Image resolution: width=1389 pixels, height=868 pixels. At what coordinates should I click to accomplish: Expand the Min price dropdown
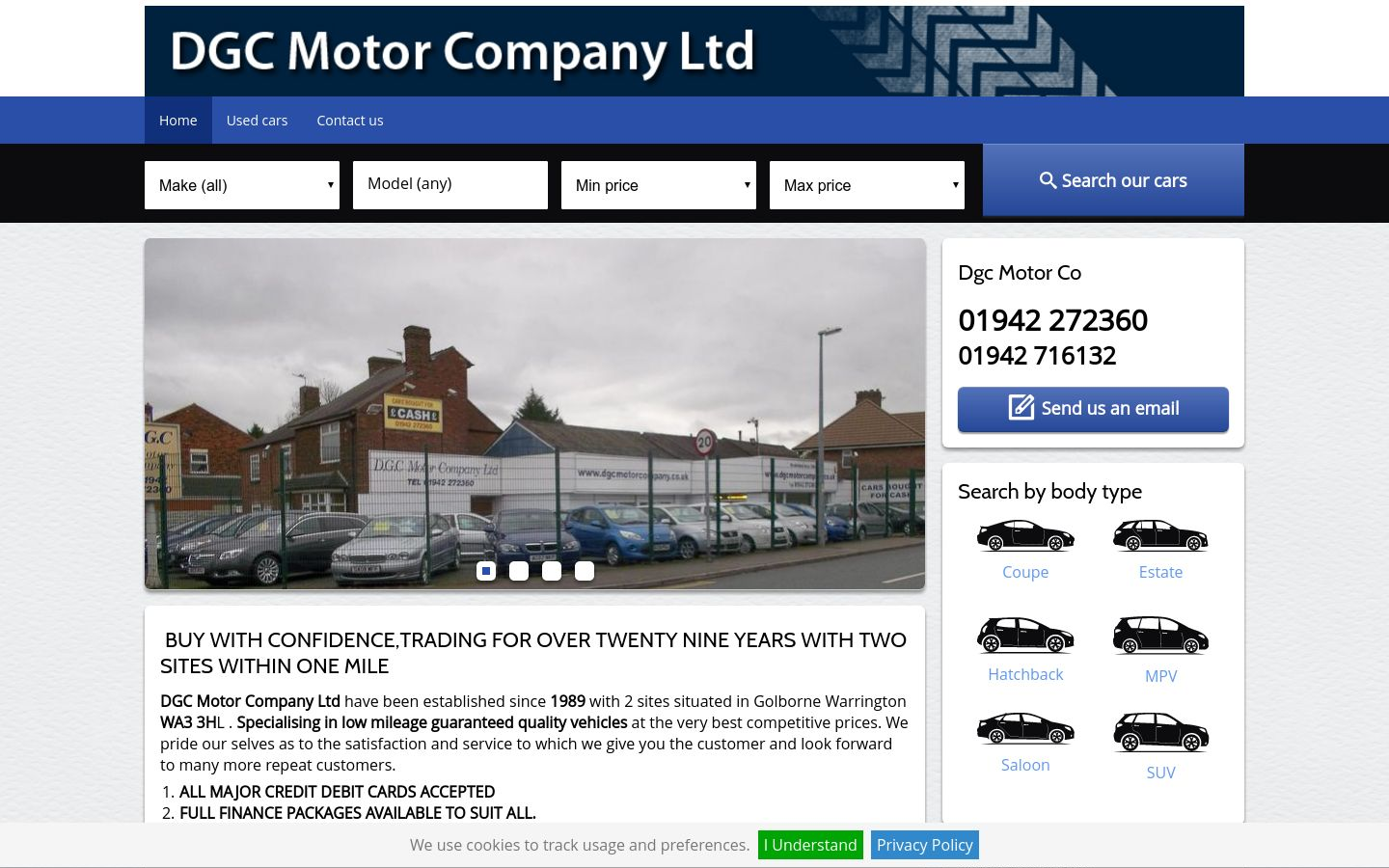tap(659, 185)
